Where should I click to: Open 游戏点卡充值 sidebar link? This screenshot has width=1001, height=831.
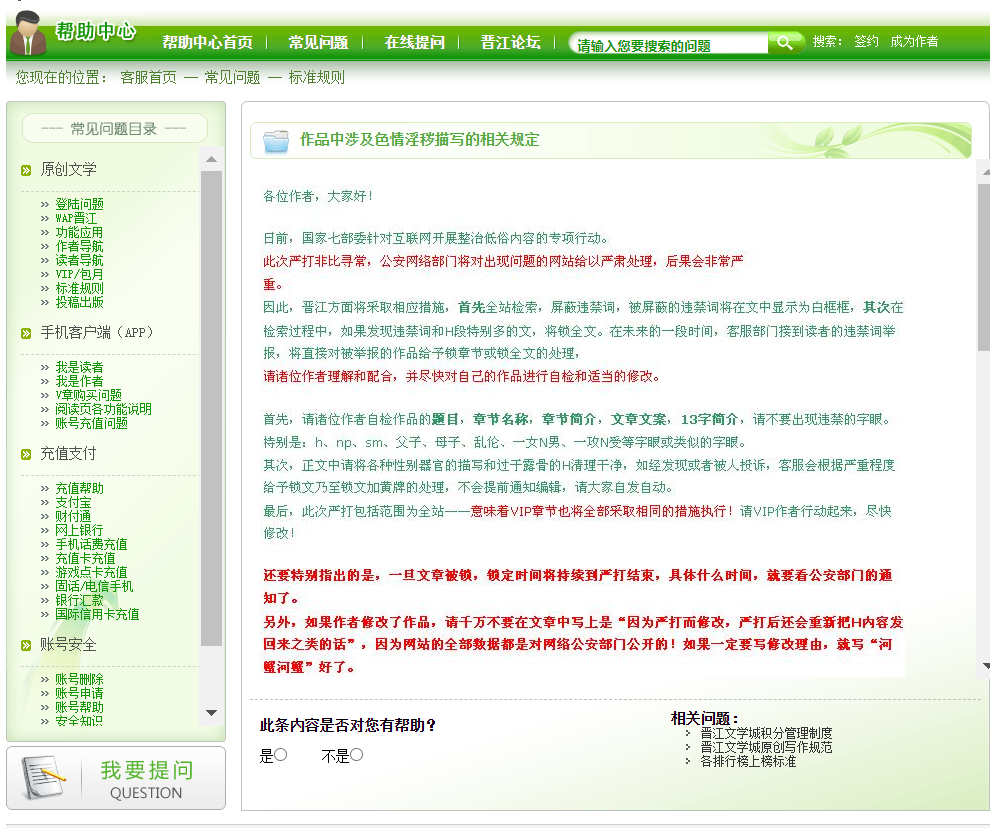click(x=91, y=573)
